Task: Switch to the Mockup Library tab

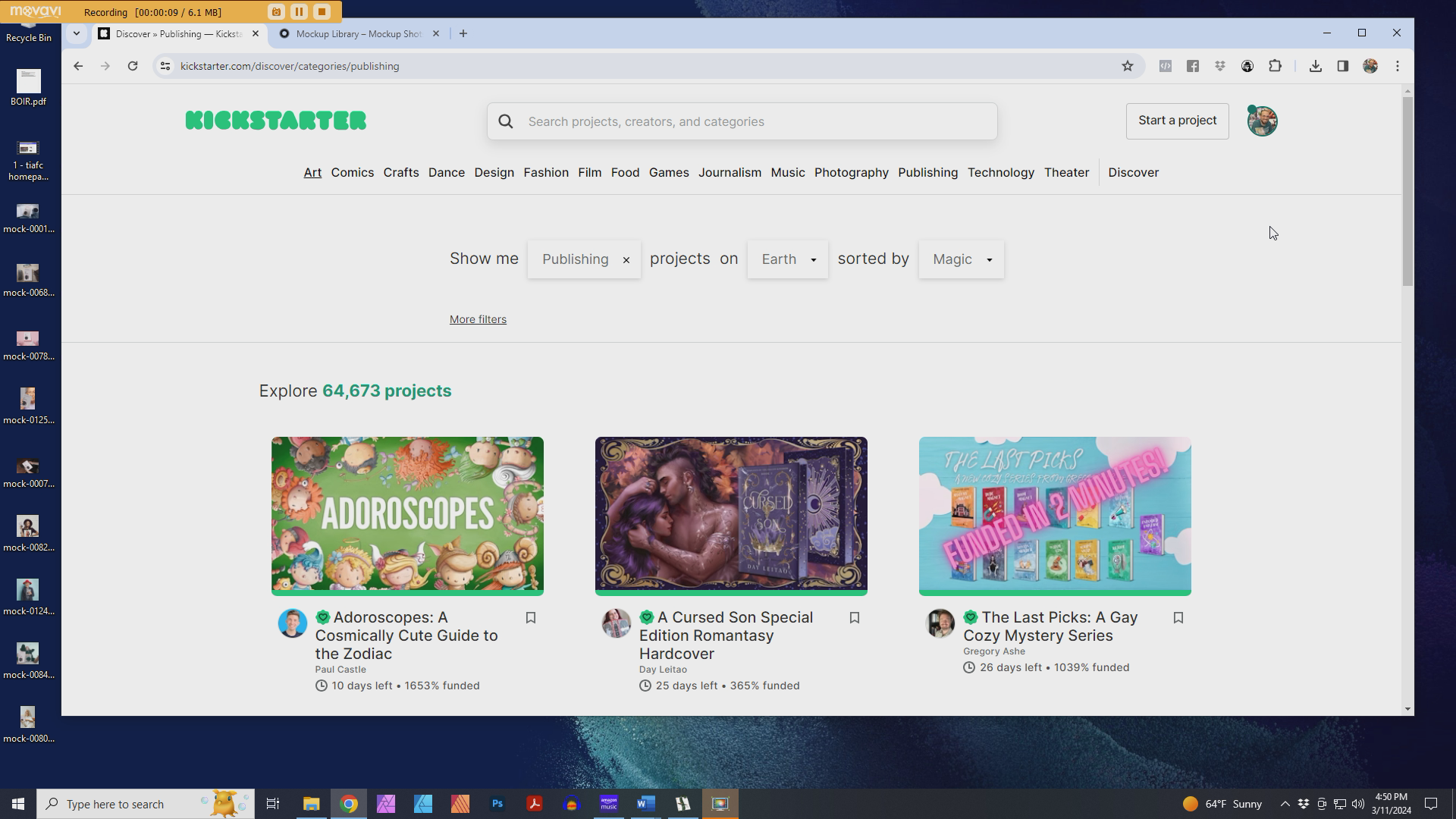Action: pyautogui.click(x=358, y=33)
